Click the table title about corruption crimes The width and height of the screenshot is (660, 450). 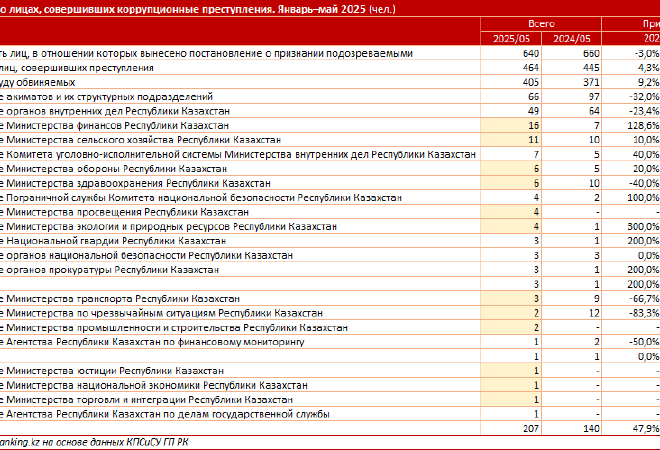198,9
